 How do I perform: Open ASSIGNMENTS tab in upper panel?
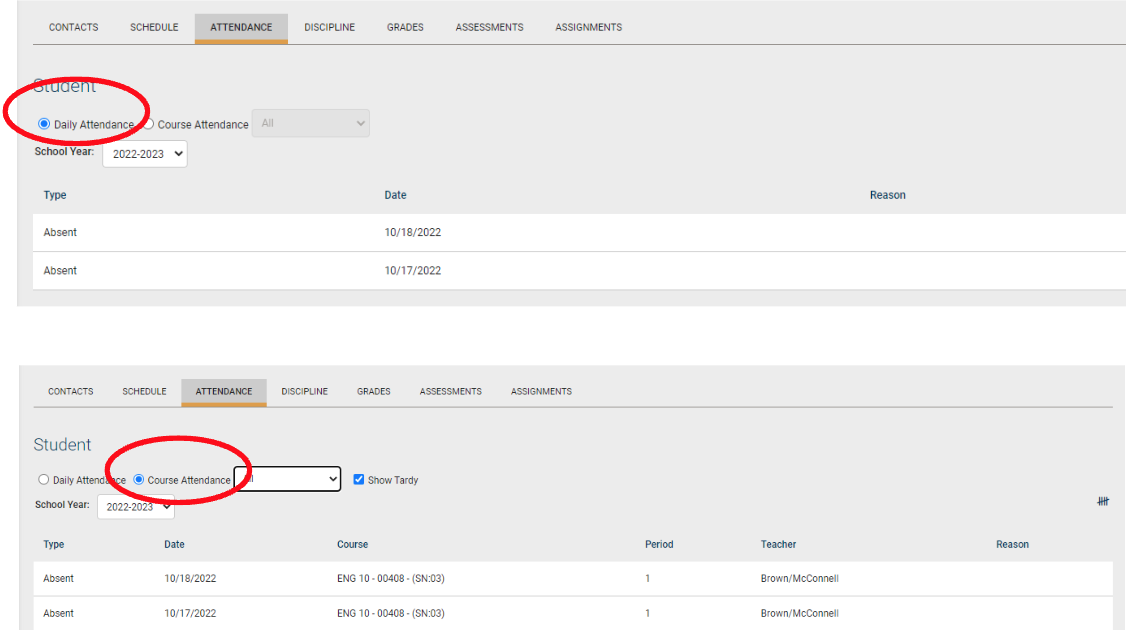click(x=588, y=27)
